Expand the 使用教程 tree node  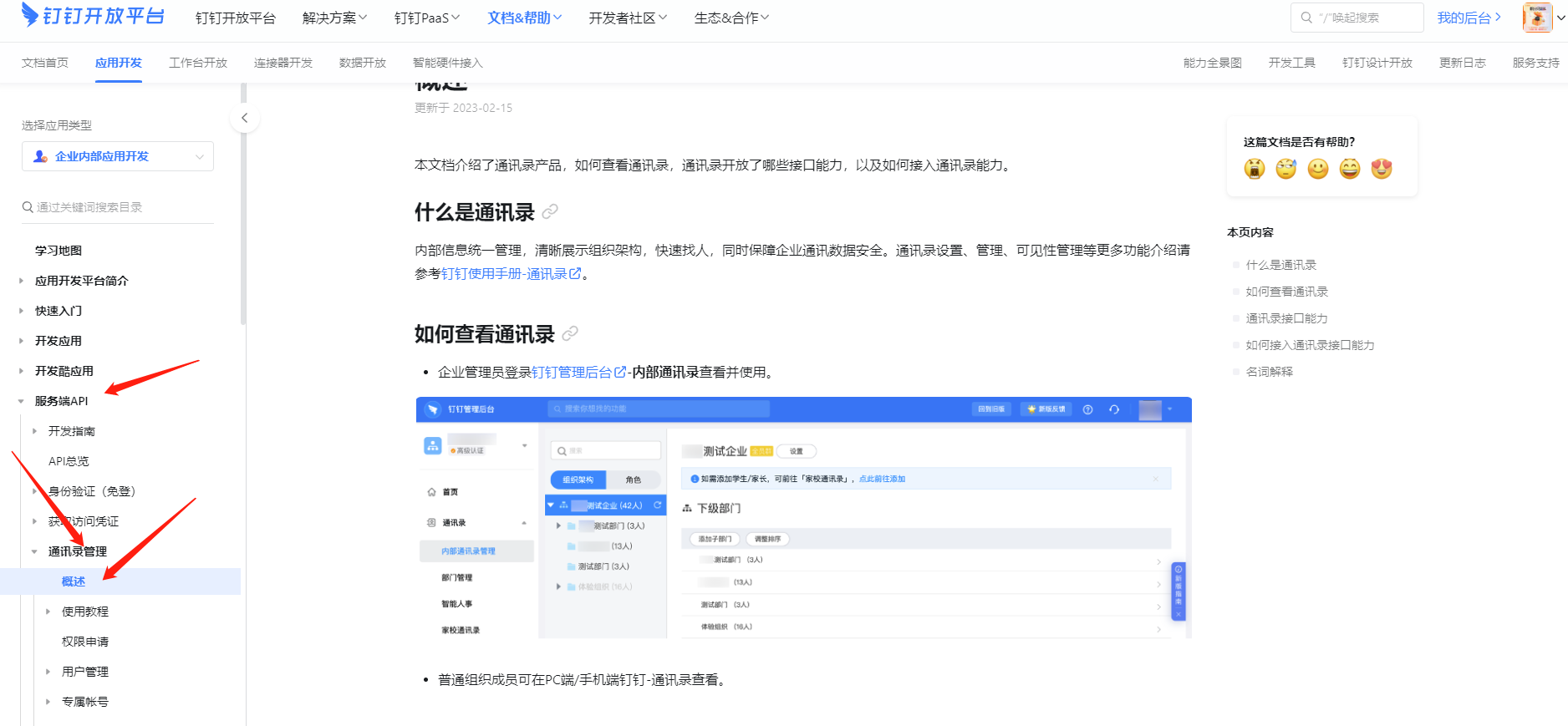pyautogui.click(x=48, y=612)
